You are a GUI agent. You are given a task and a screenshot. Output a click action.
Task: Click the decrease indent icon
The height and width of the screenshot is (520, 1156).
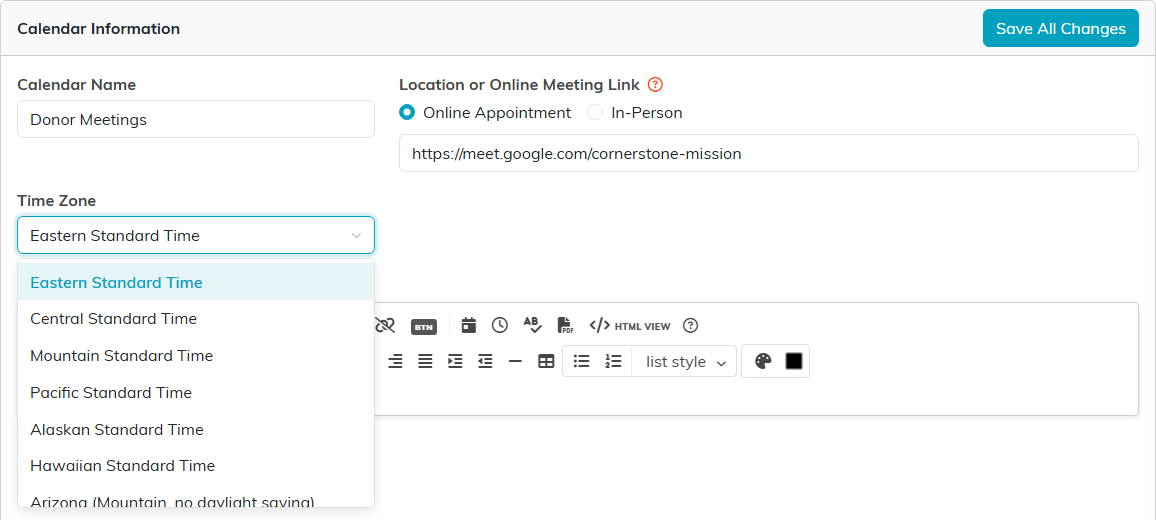point(485,361)
